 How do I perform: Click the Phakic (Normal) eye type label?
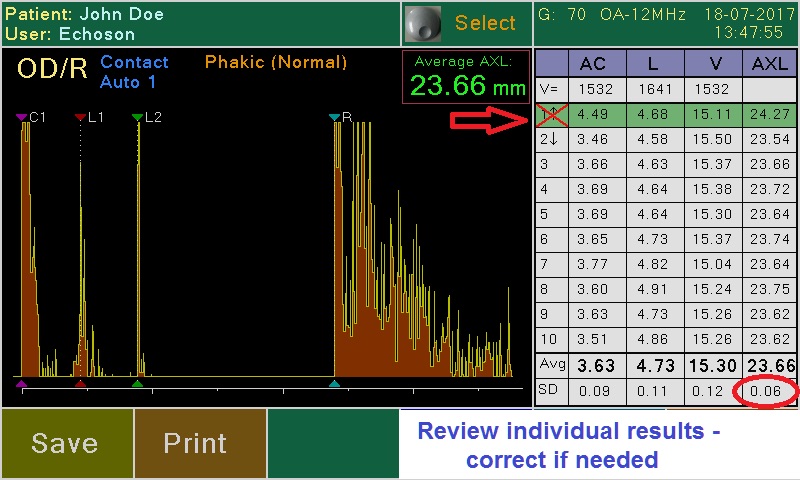(276, 62)
